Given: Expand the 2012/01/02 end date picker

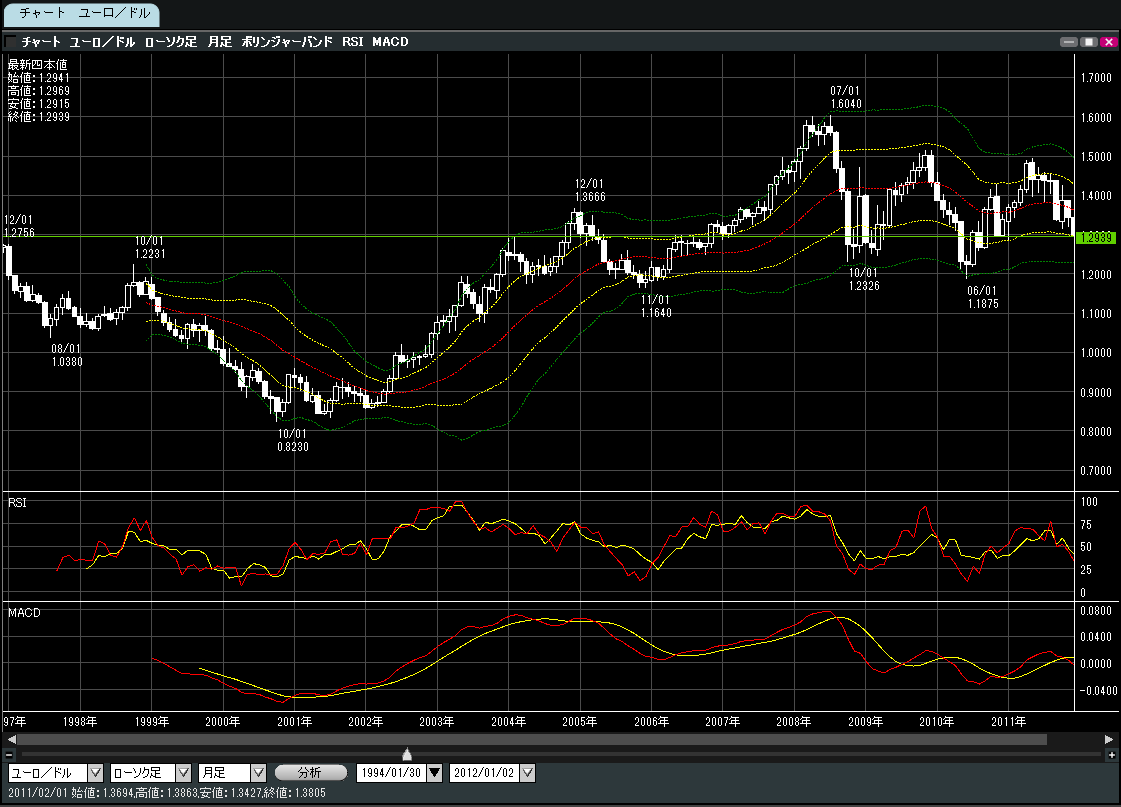Looking at the screenshot, I should click(x=528, y=773).
